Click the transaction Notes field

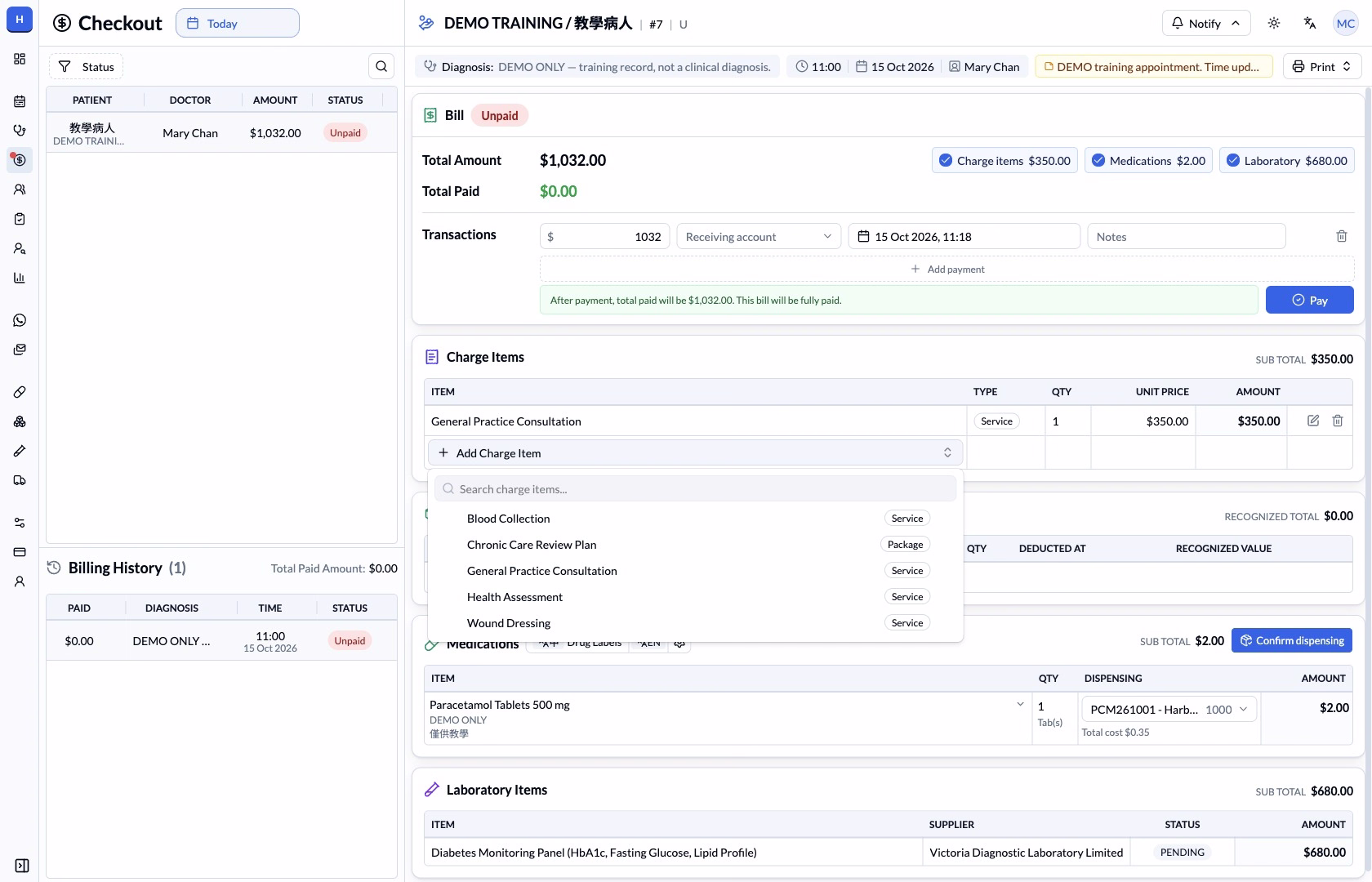(x=1187, y=236)
